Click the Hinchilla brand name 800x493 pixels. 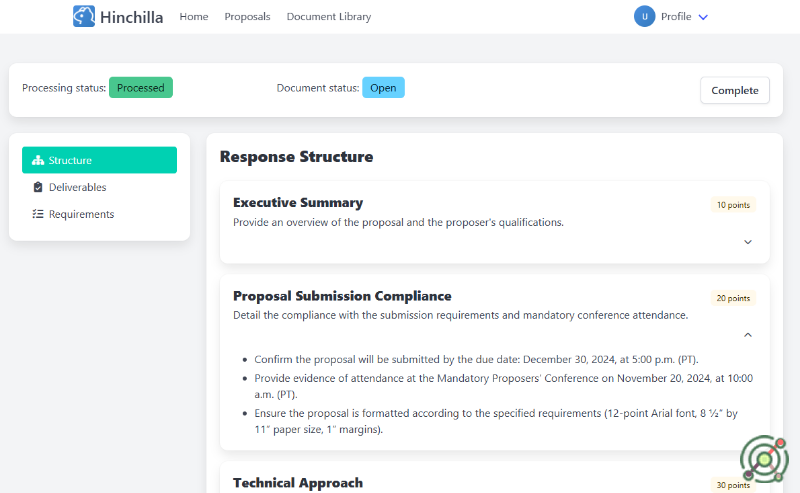(x=132, y=17)
